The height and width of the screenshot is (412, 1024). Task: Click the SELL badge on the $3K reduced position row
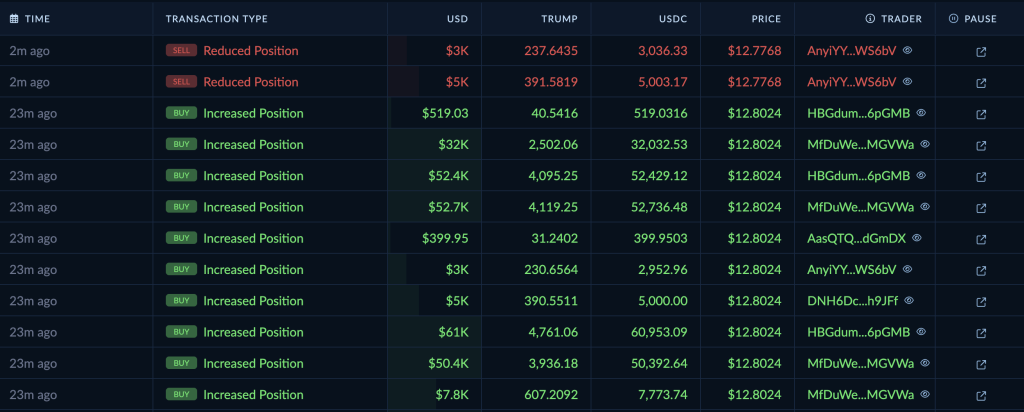tap(182, 50)
